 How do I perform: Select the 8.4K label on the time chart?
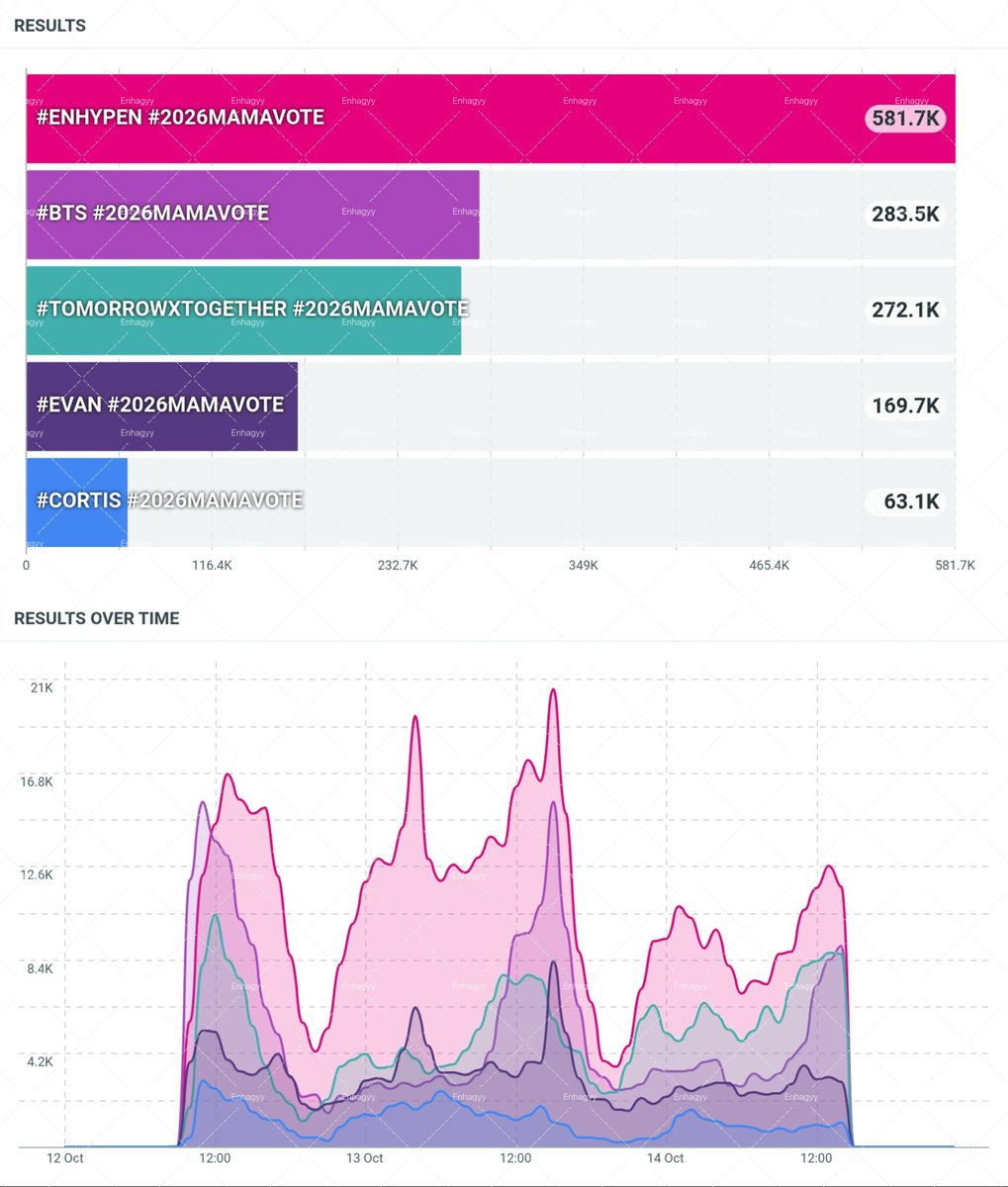41,968
